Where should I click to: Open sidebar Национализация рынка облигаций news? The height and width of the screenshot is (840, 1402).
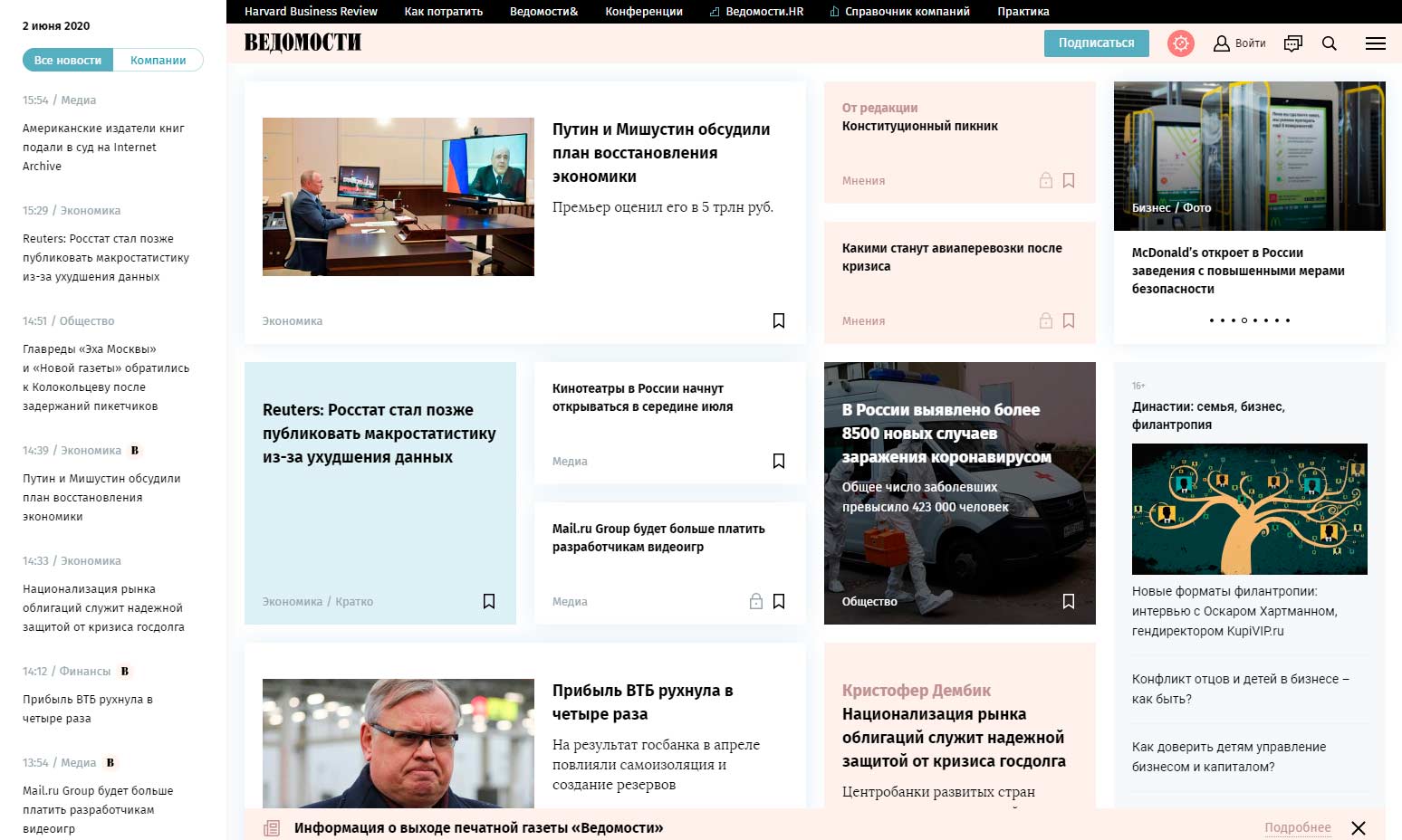pyautogui.click(x=103, y=607)
